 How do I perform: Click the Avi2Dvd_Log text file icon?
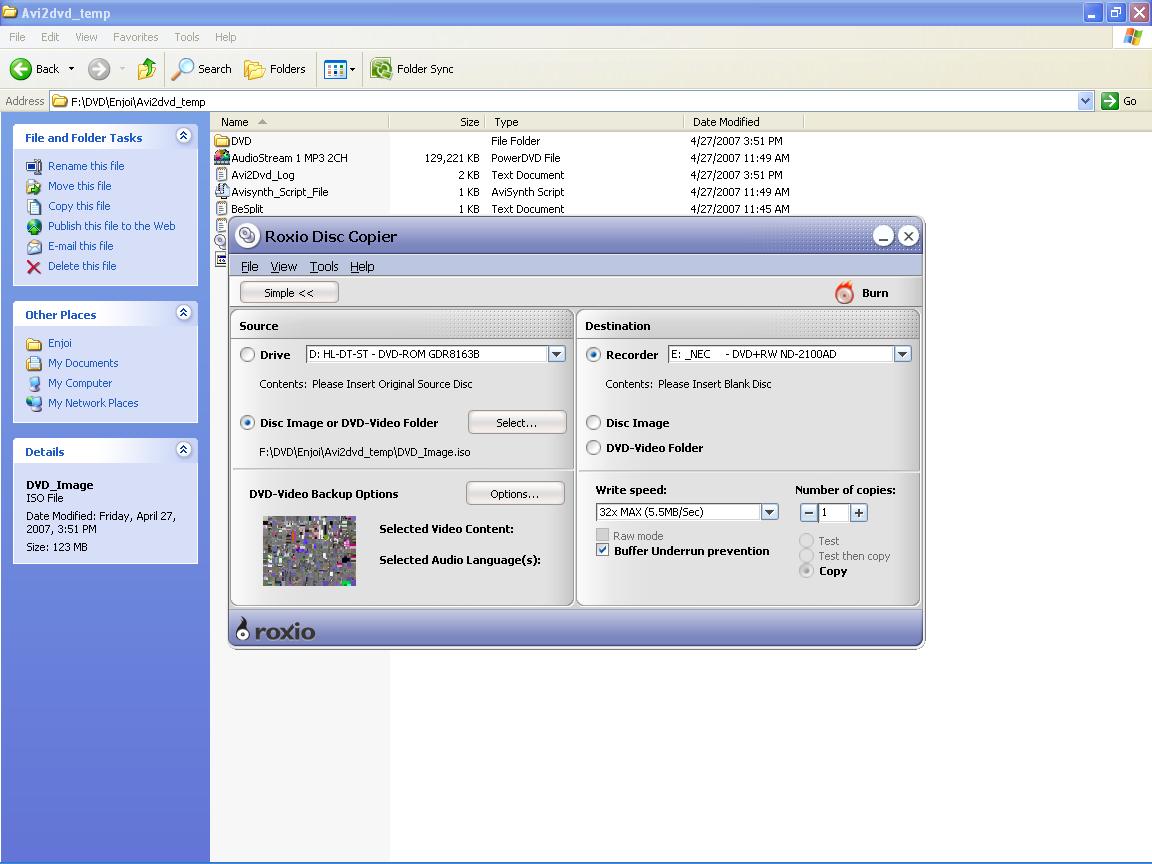coord(222,175)
